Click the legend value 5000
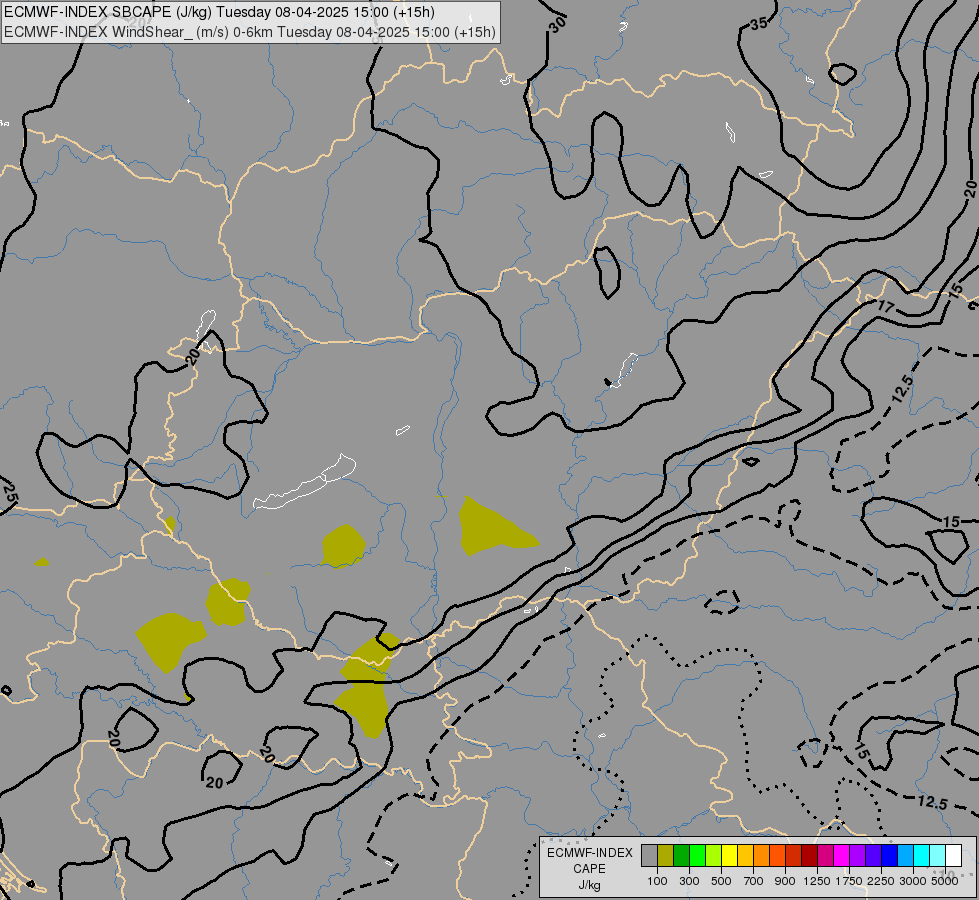This screenshot has width=979, height=900. pyautogui.click(x=945, y=881)
